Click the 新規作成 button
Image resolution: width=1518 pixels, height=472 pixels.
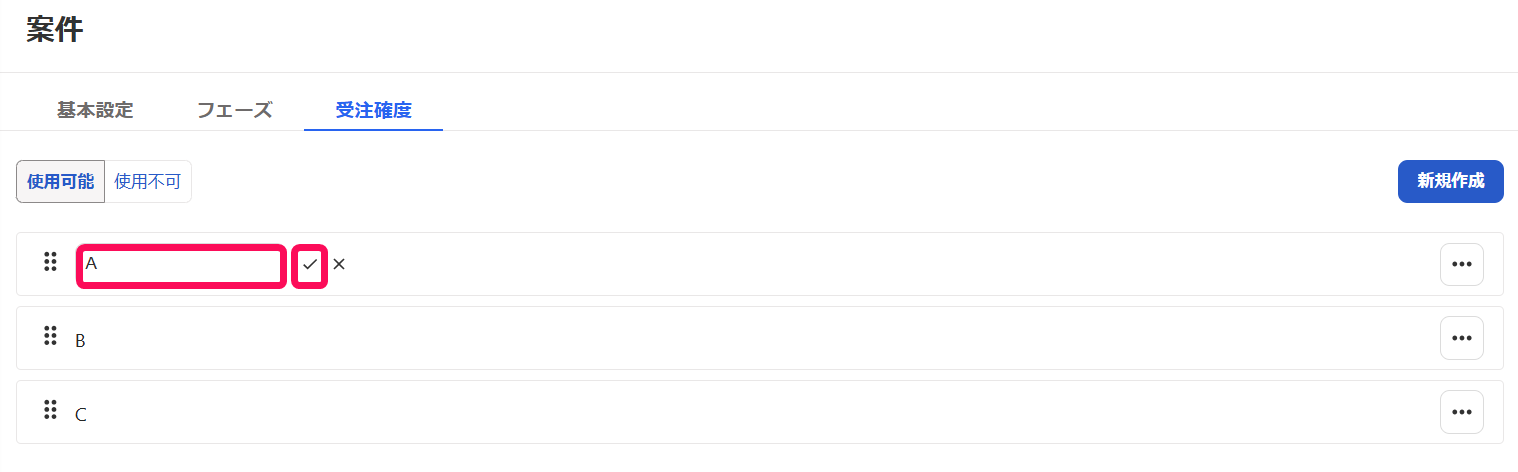[1450, 181]
